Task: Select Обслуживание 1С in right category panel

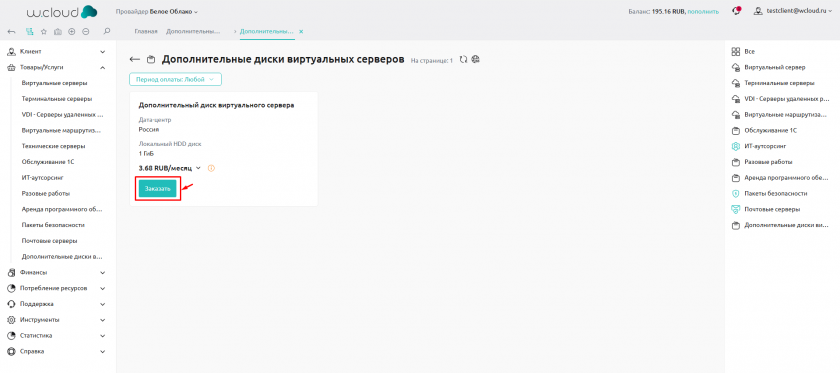Action: pos(771,130)
